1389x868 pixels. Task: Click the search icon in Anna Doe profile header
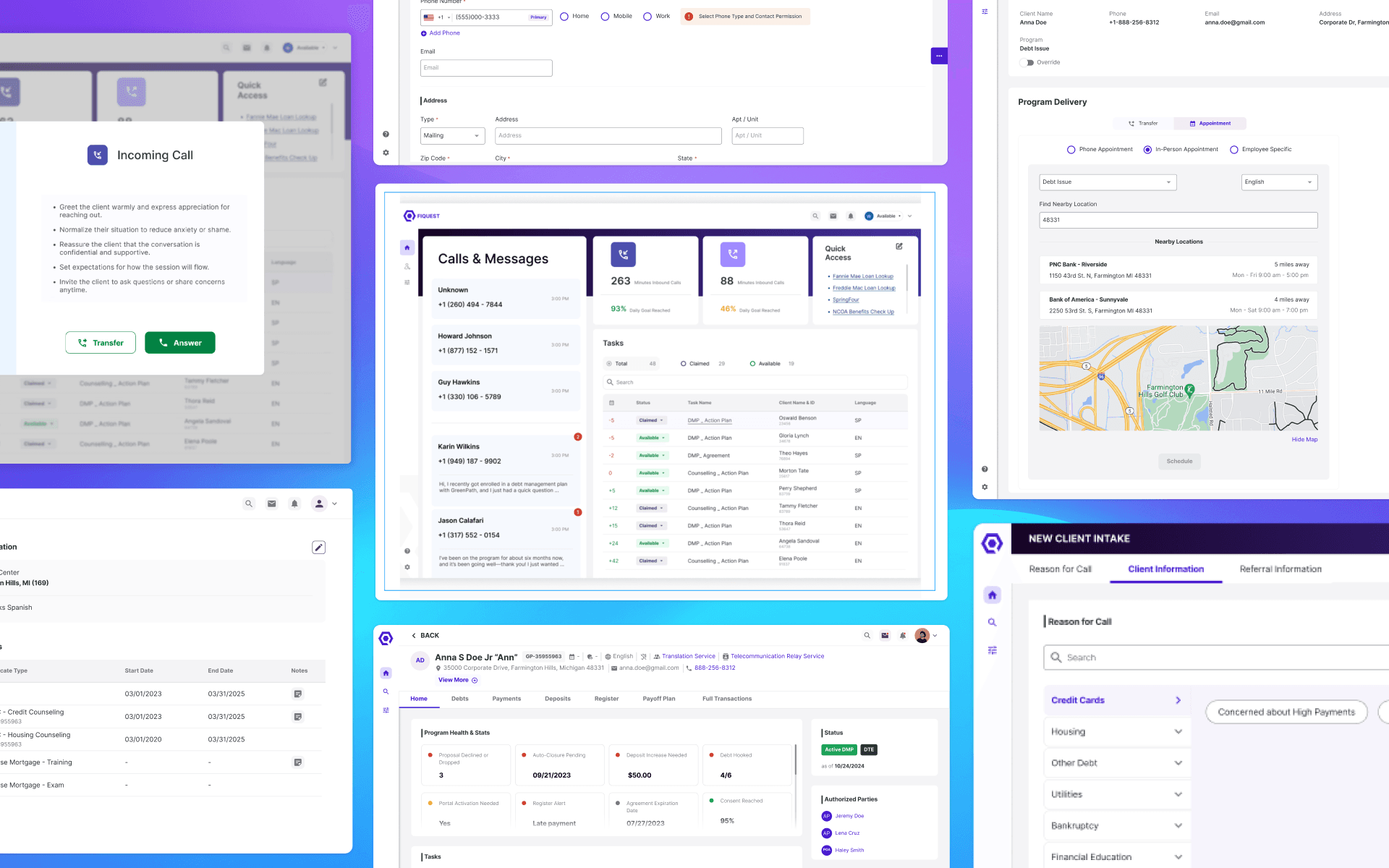[867, 635]
